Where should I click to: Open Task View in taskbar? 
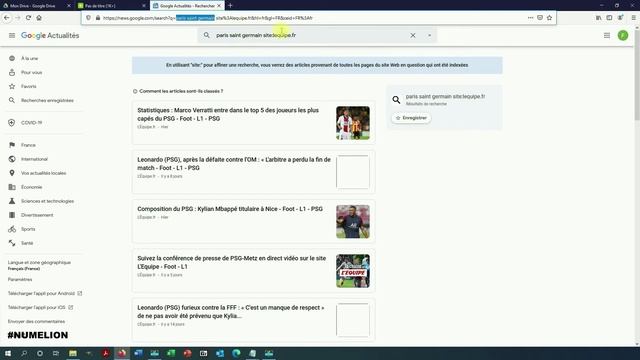(56, 353)
